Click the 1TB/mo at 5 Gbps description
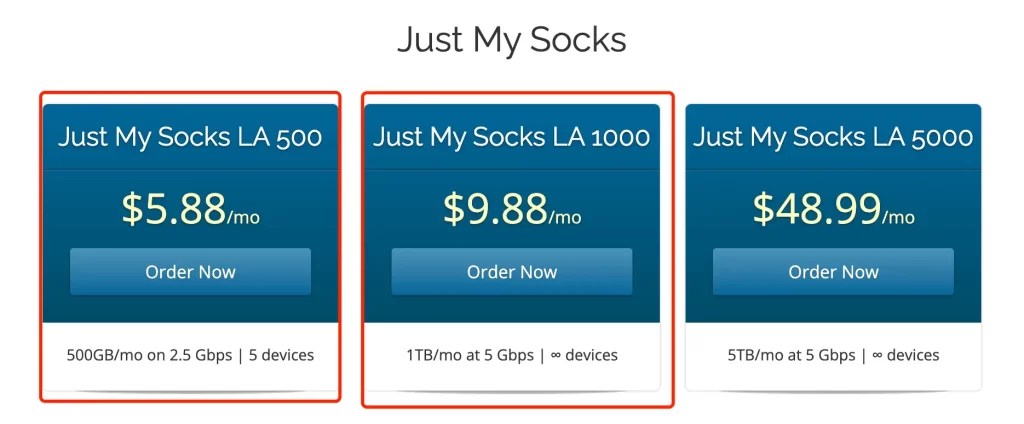This screenshot has width=1024, height=424. (x=470, y=355)
